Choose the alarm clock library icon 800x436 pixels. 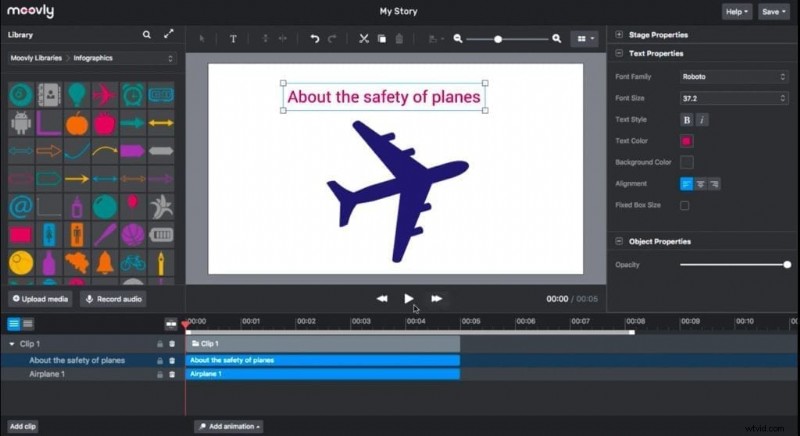click(133, 95)
